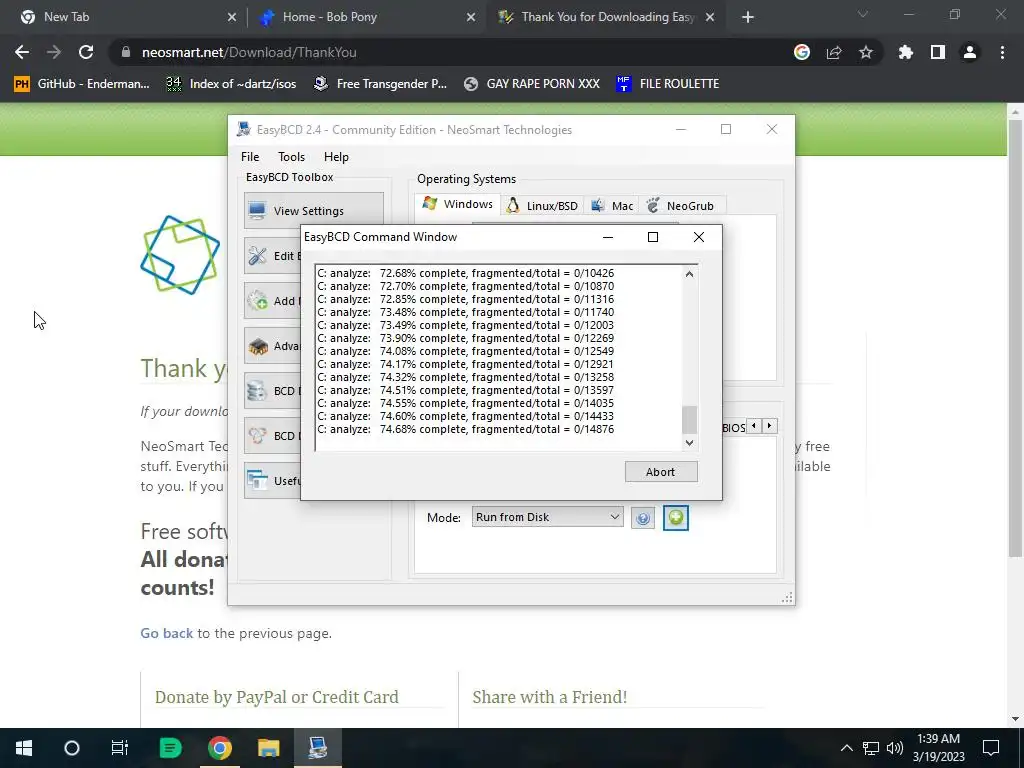Click the NeoSmart logo on the page

(180, 255)
